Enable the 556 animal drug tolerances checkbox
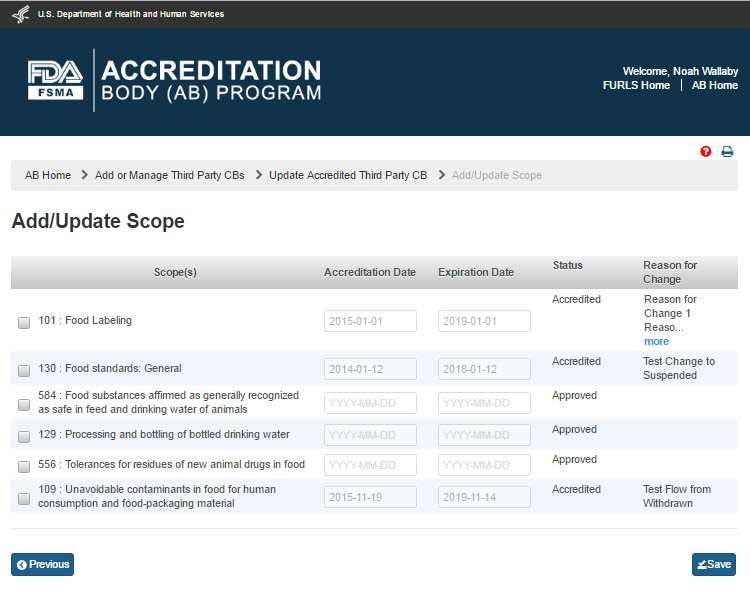750x613 pixels. click(24, 466)
